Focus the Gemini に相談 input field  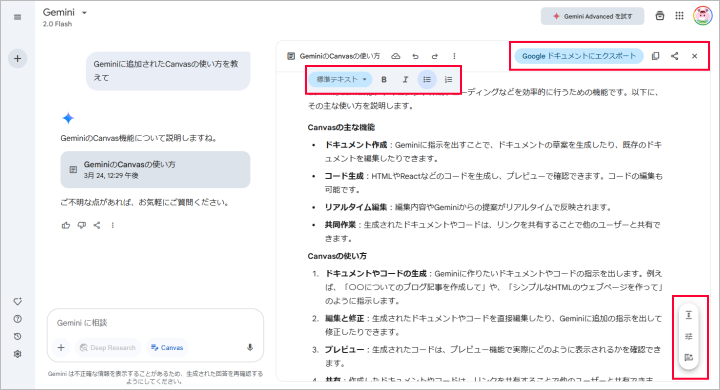pyautogui.click(x=155, y=323)
